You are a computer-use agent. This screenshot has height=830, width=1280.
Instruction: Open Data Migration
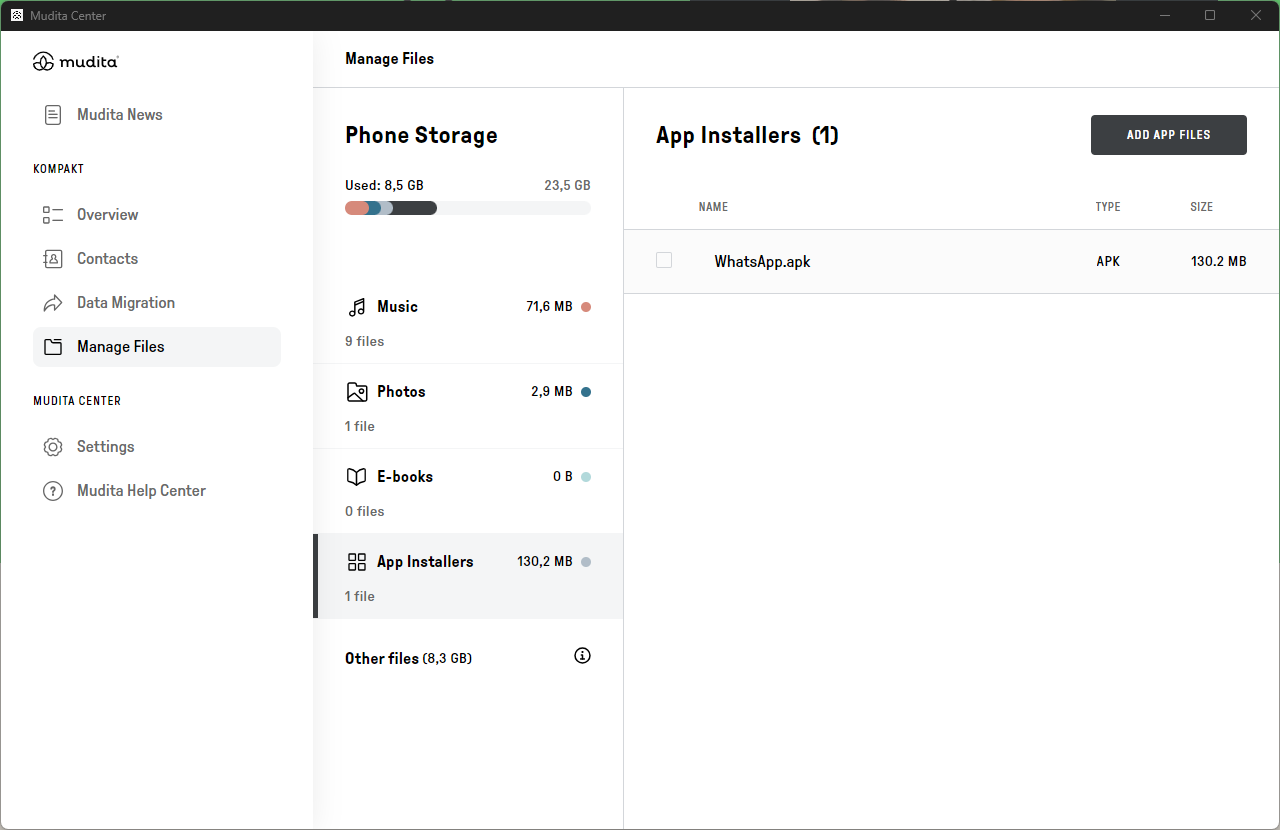pyautogui.click(x=157, y=303)
